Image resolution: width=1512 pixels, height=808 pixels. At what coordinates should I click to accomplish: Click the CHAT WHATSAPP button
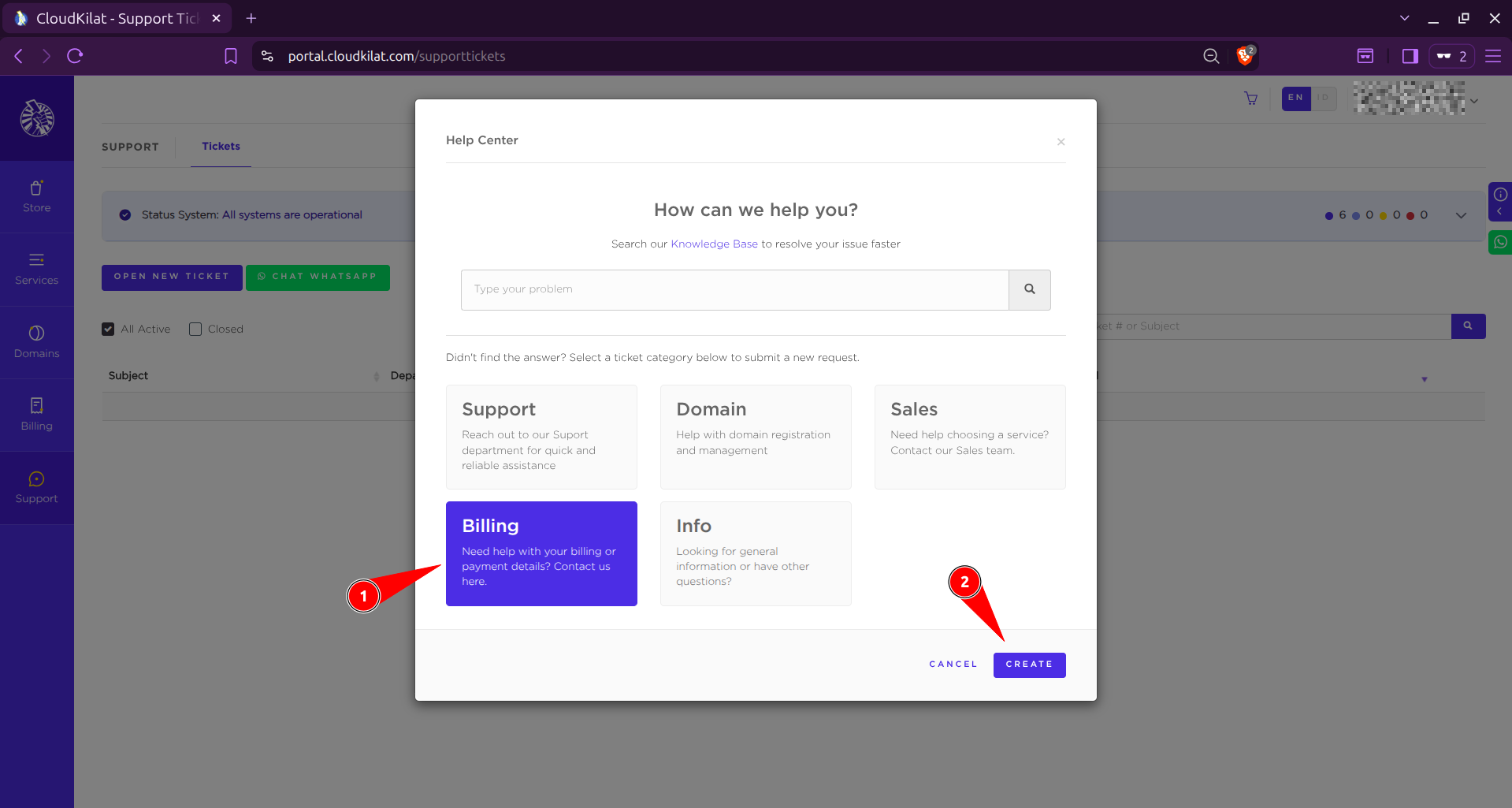pos(318,277)
